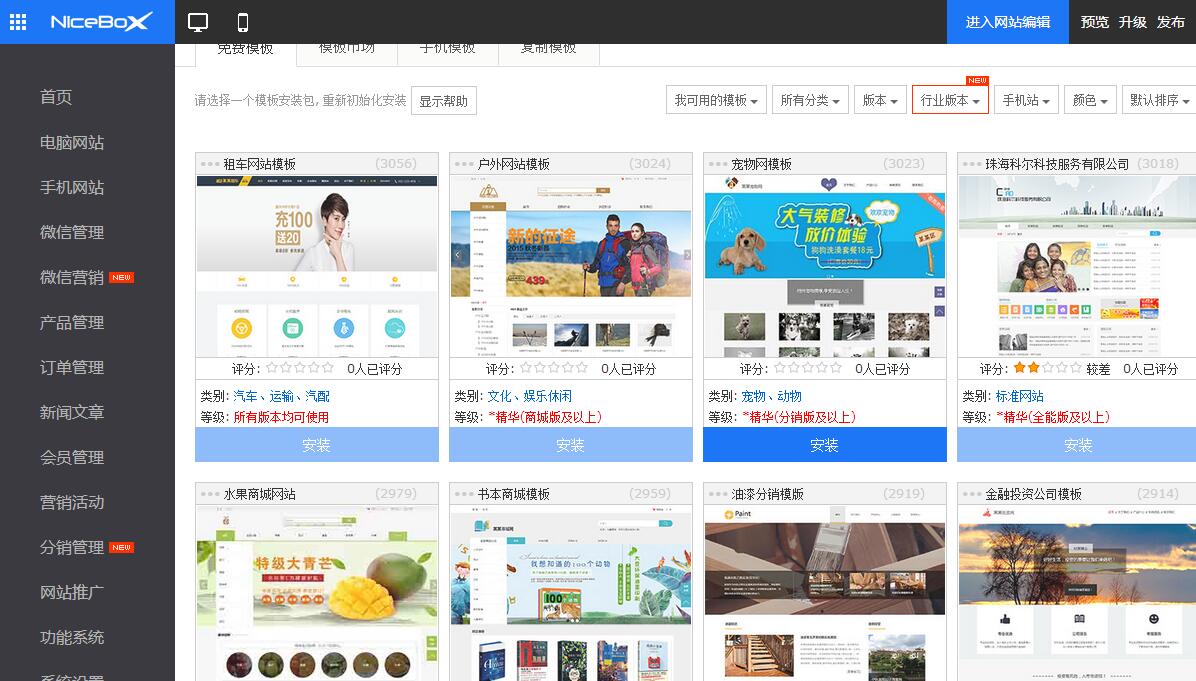Open 版本 dropdown

[x=879, y=100]
